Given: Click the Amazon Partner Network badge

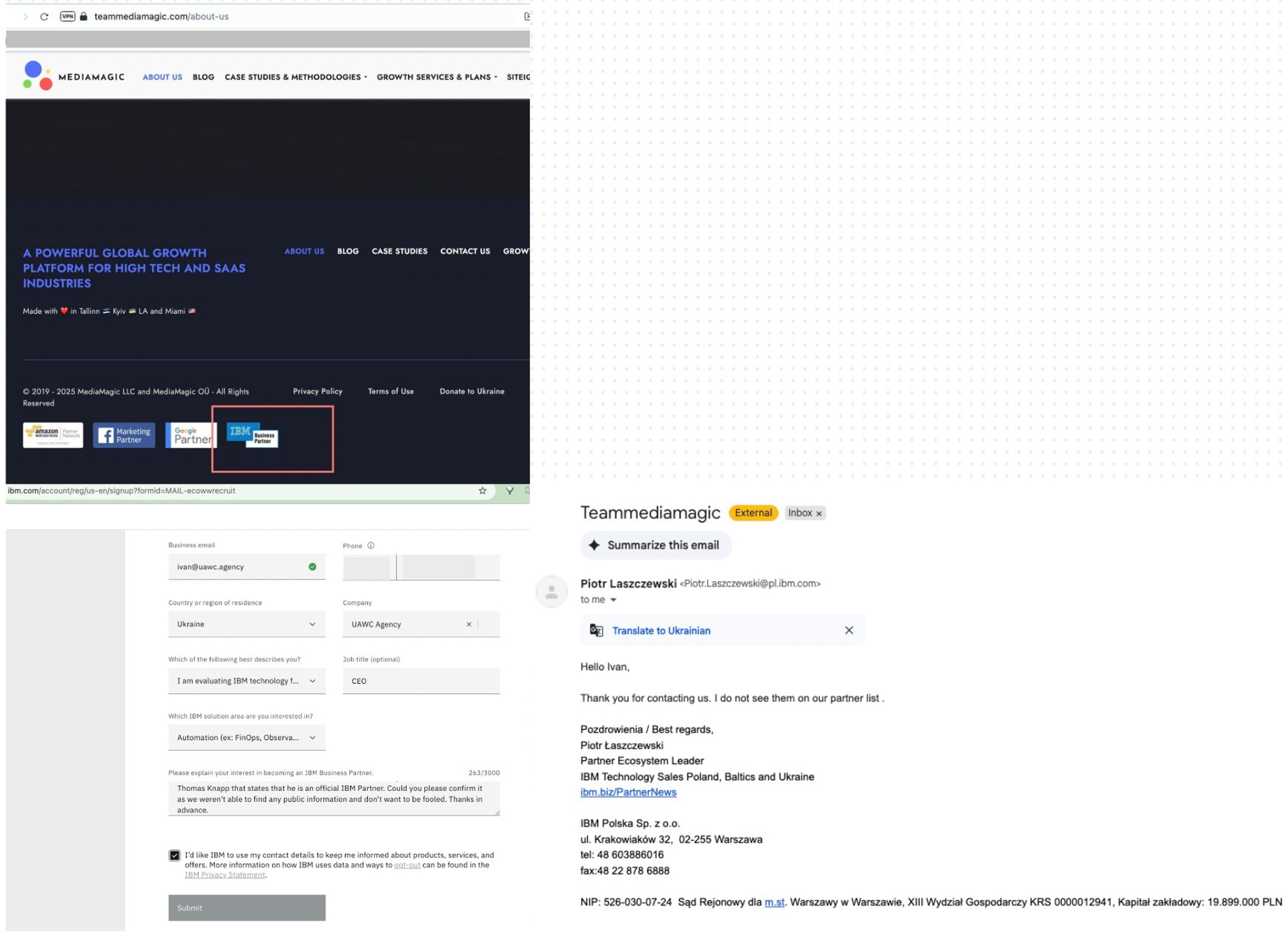Looking at the screenshot, I should [x=53, y=435].
